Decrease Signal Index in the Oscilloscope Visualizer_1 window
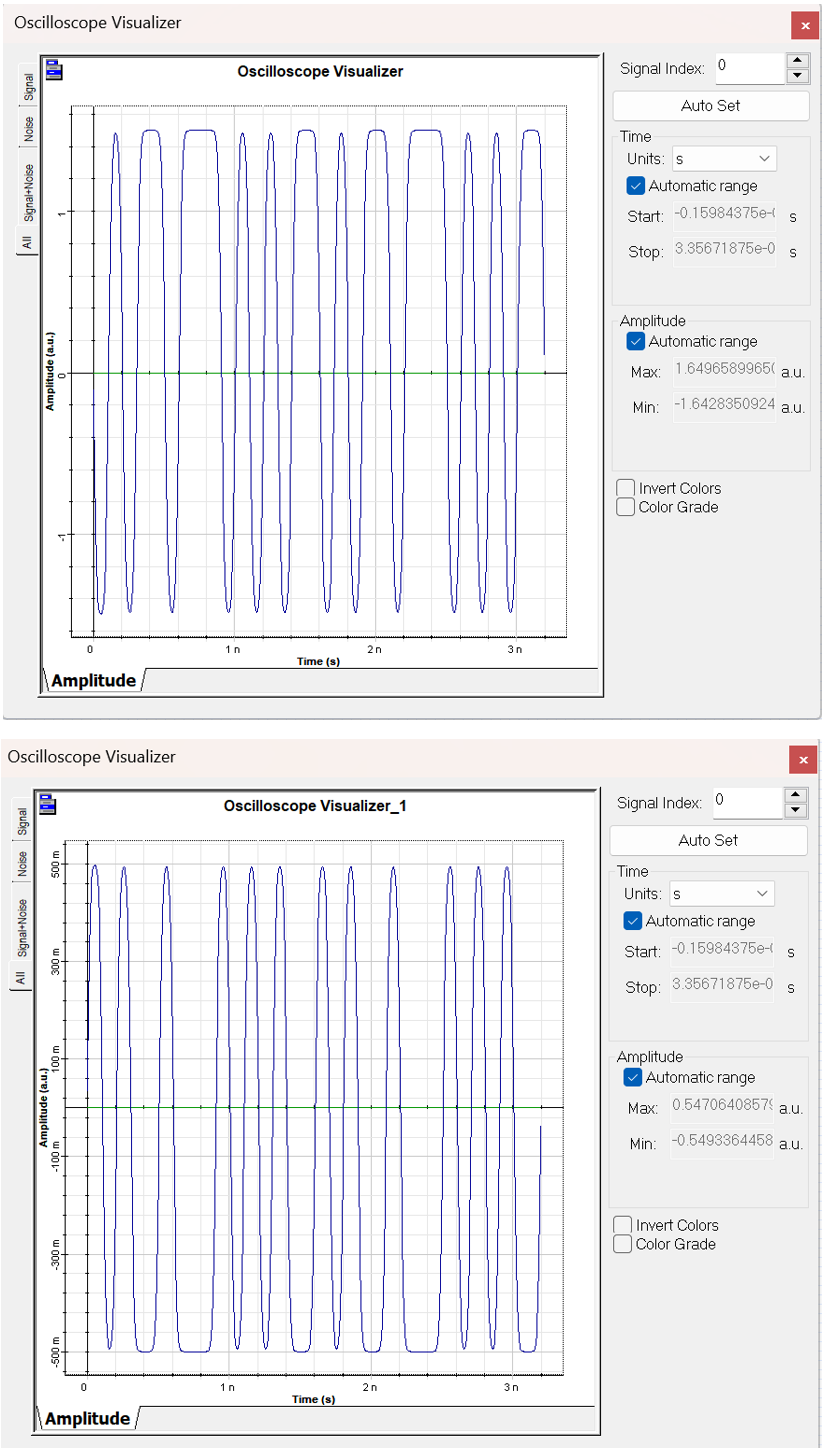The height and width of the screenshot is (1450, 824). click(x=796, y=811)
